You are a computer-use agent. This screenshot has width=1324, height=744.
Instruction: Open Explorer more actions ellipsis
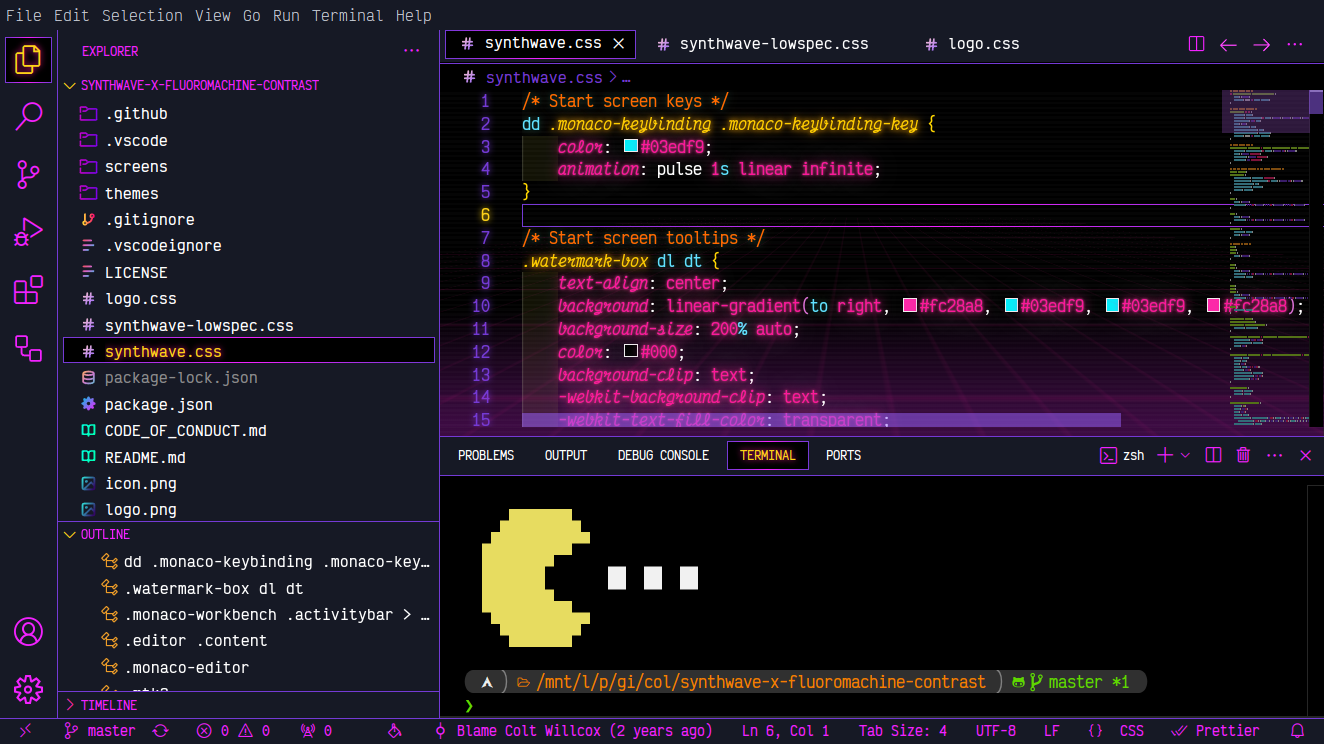(412, 51)
